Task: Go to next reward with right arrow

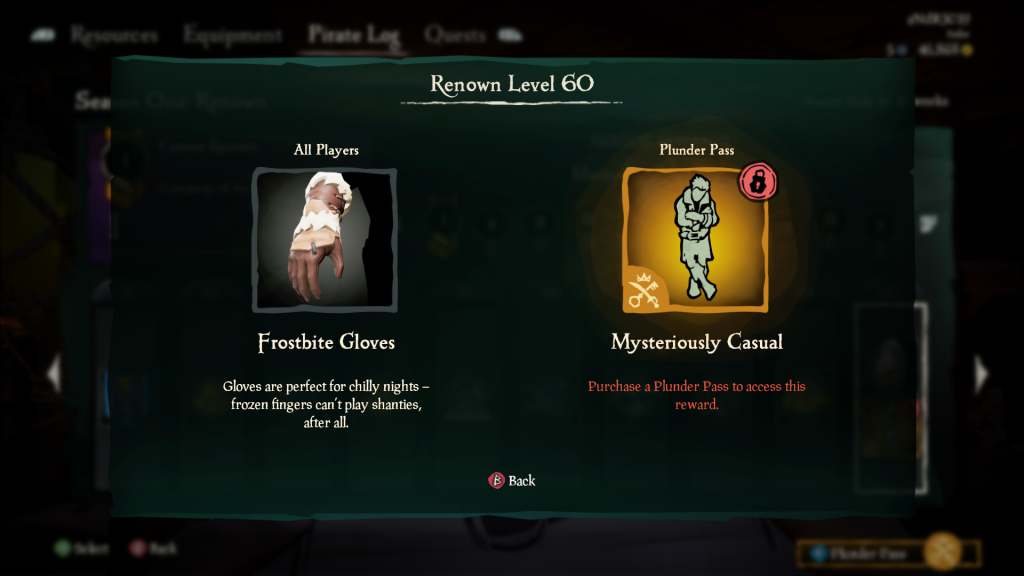Action: point(981,374)
